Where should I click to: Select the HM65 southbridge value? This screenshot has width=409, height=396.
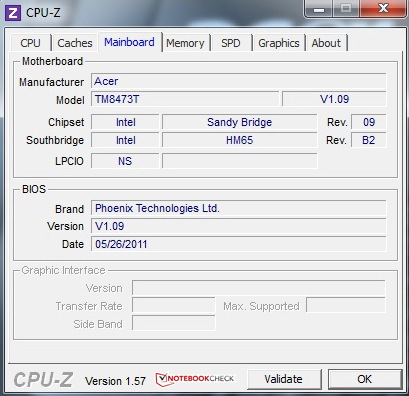tap(240, 140)
